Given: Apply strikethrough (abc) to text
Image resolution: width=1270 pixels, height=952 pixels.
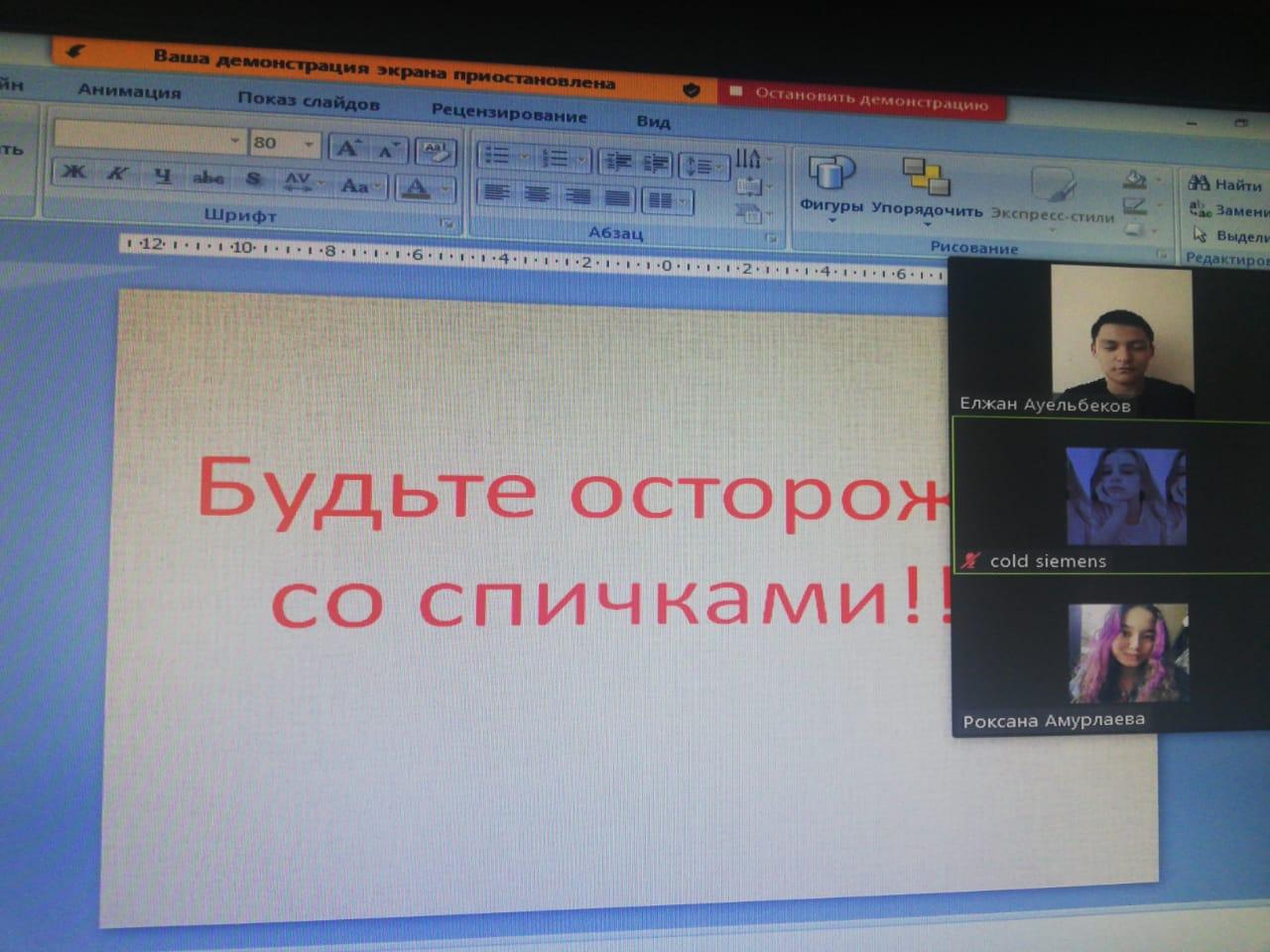Looking at the screenshot, I should (207, 178).
